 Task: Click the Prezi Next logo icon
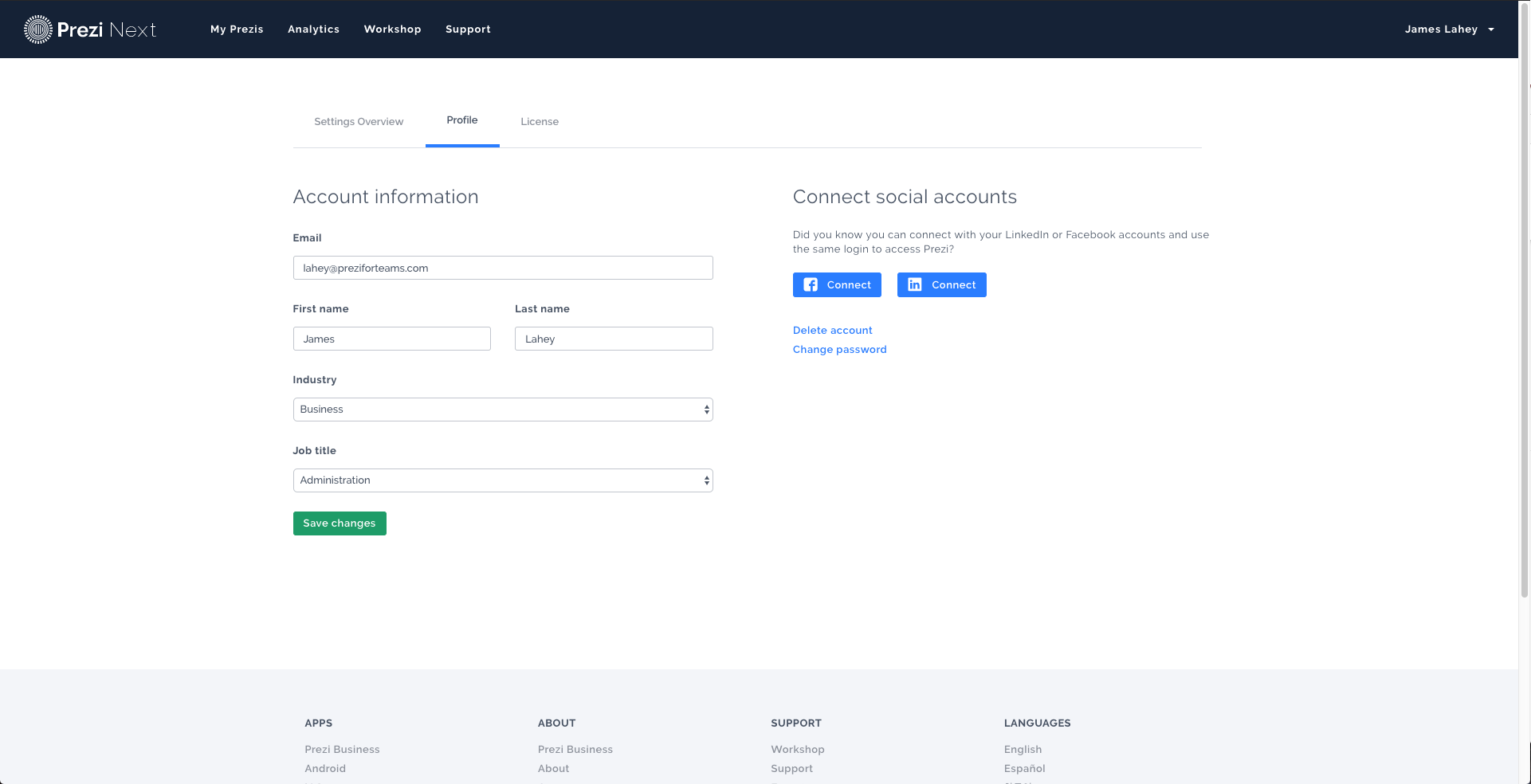click(x=37, y=29)
